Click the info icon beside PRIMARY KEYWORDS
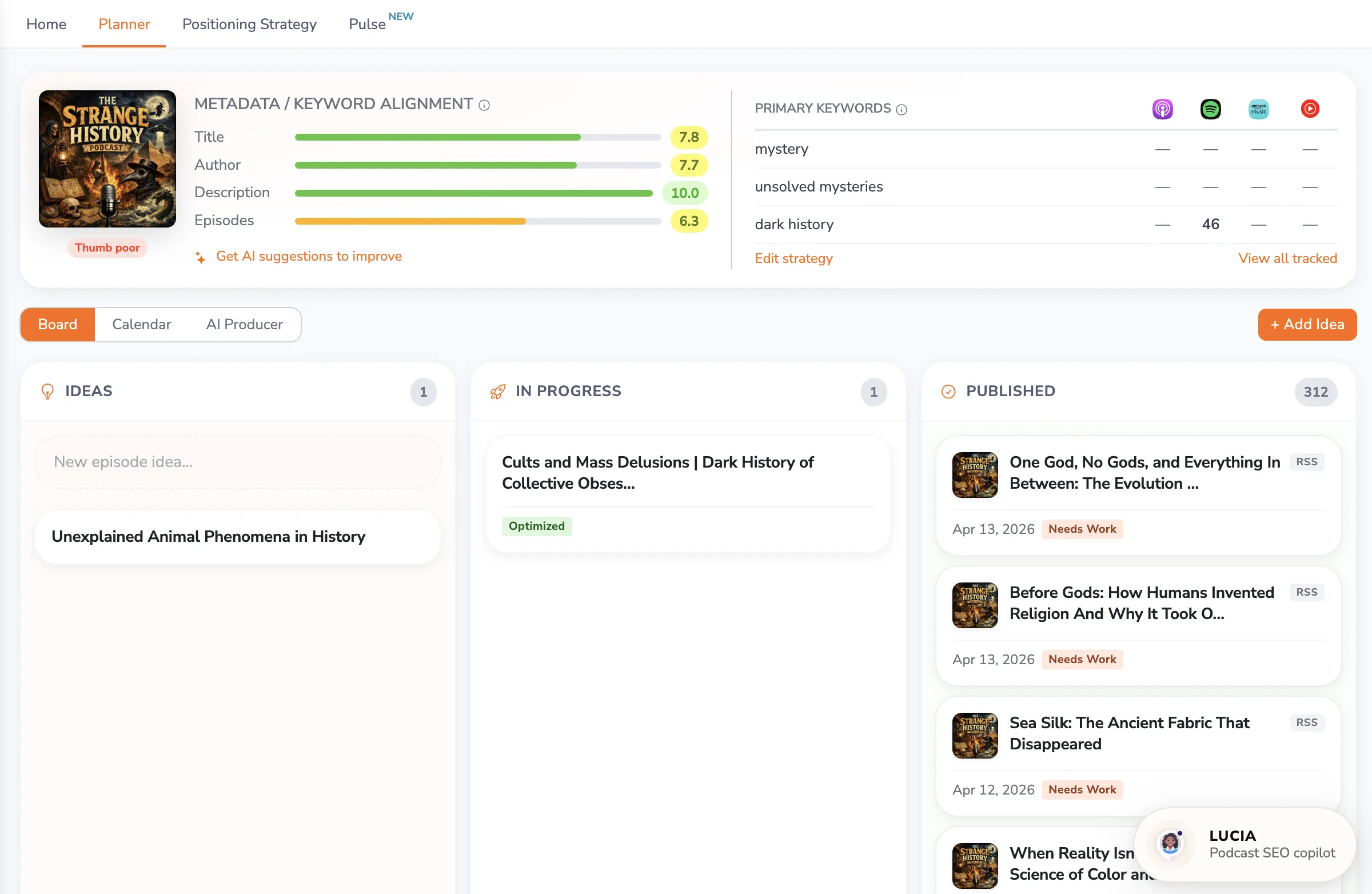1372x894 pixels. tap(902, 110)
